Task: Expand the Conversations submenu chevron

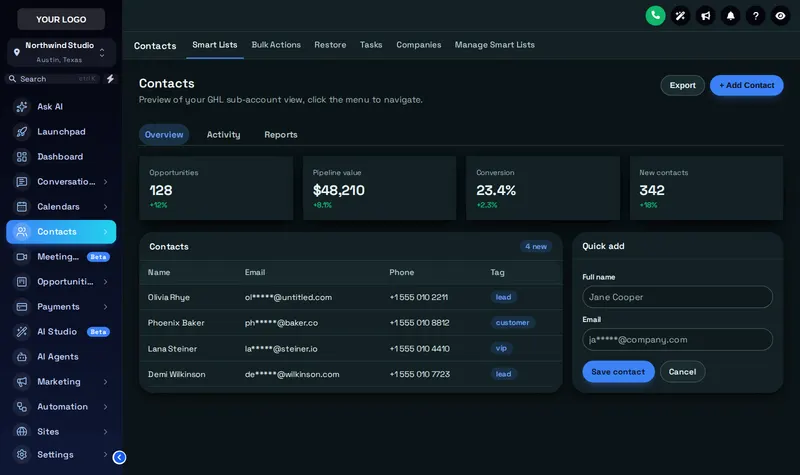Action: pyautogui.click(x=105, y=182)
